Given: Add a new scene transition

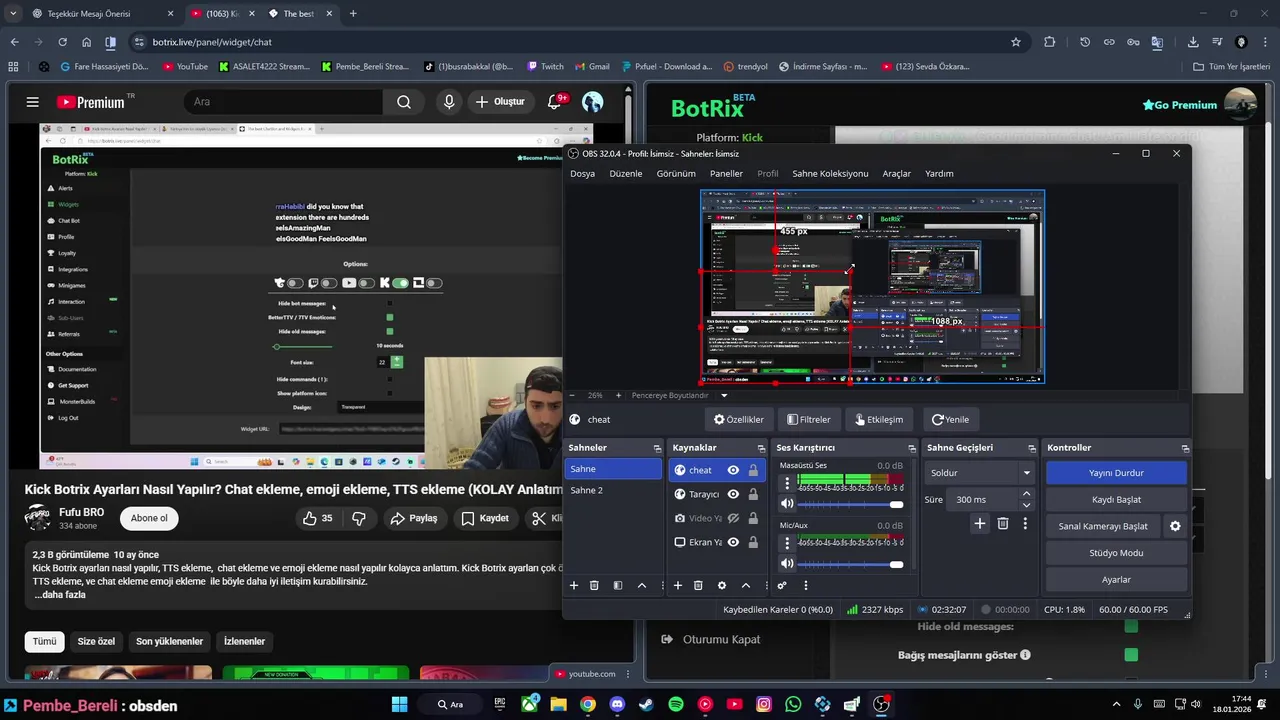Looking at the screenshot, I should coord(980,523).
